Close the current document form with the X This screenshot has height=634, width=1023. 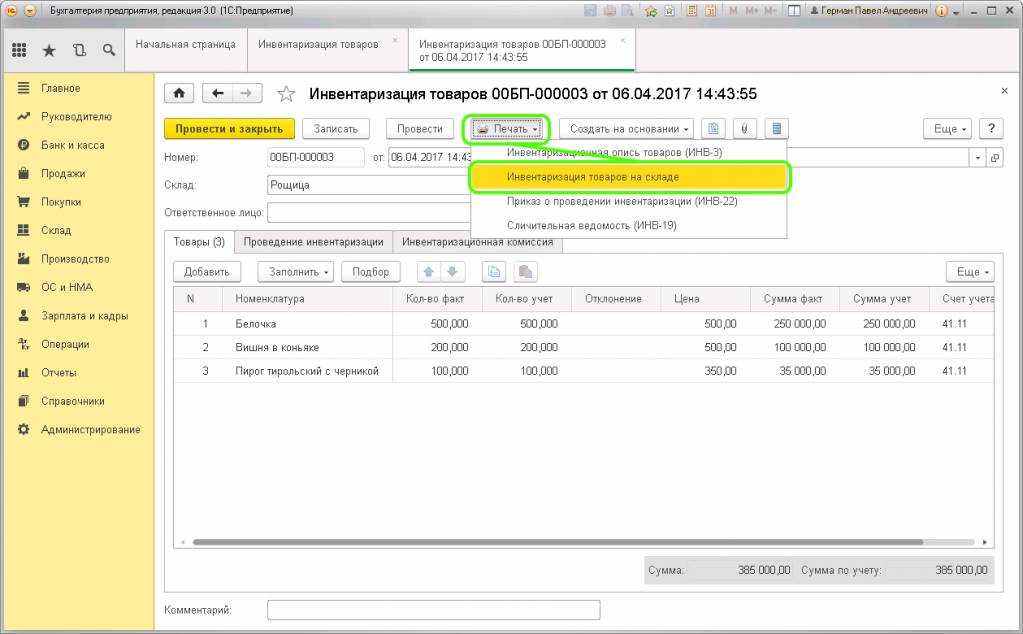tap(1004, 91)
